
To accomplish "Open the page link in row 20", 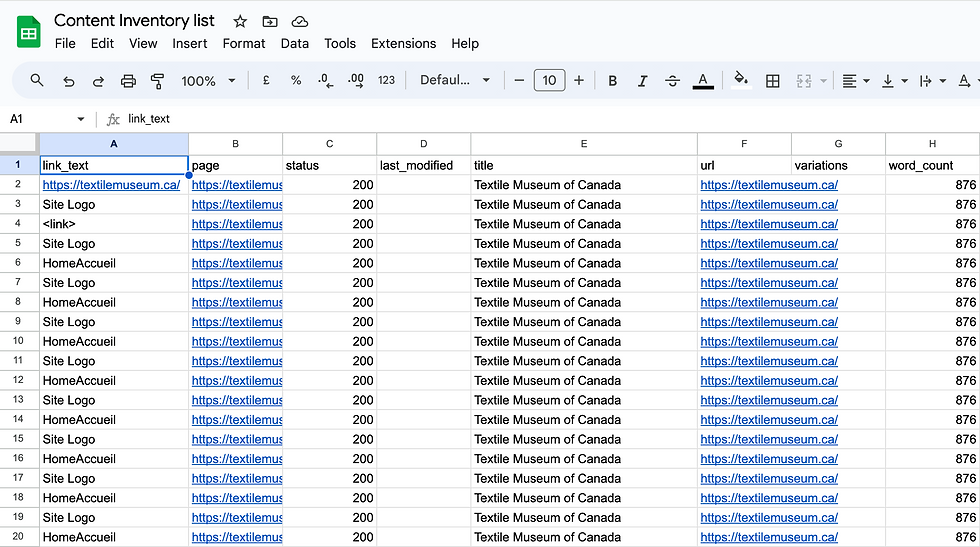I will coord(237,537).
